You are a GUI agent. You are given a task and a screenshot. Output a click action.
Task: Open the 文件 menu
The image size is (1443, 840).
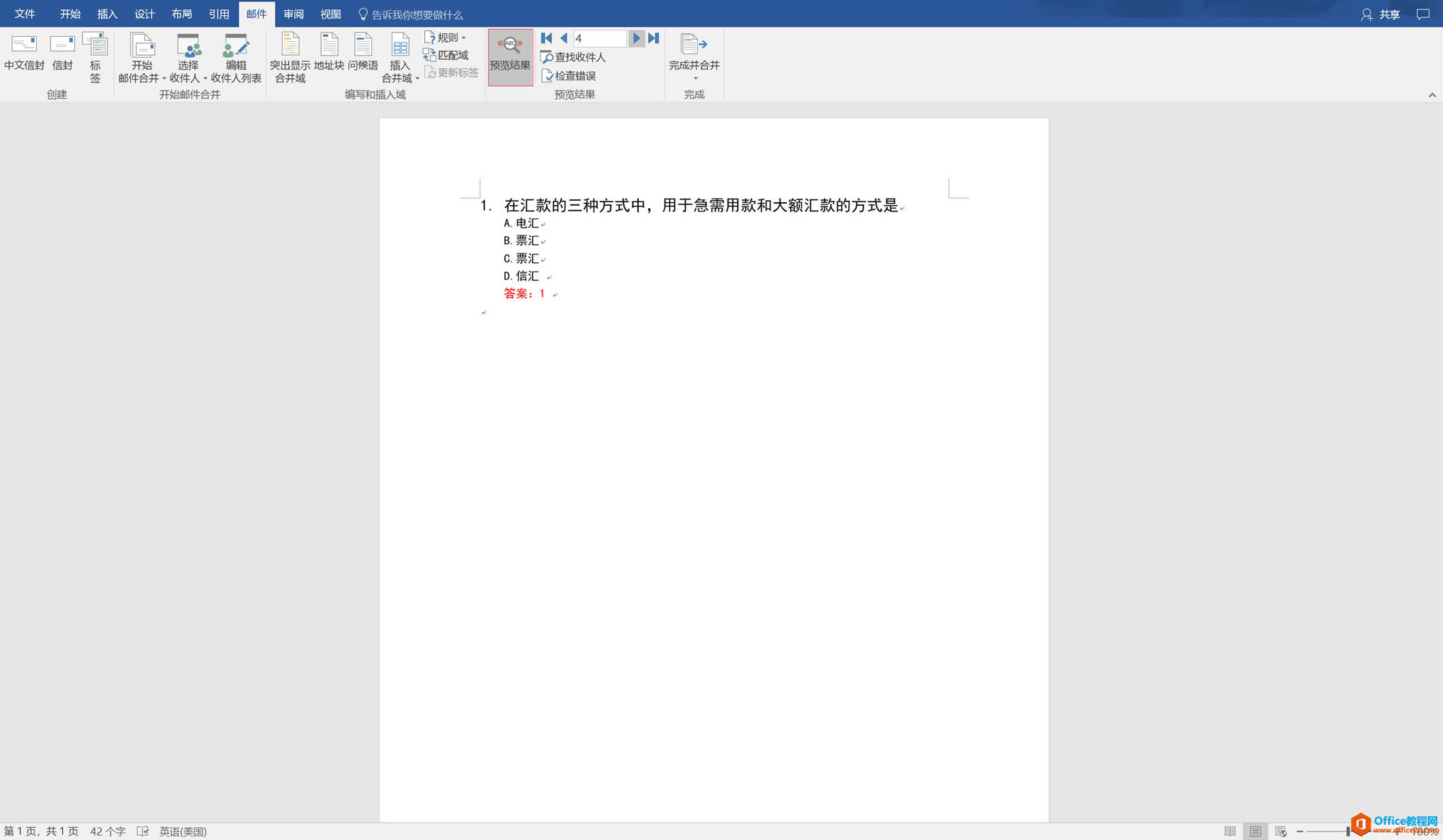click(24, 13)
